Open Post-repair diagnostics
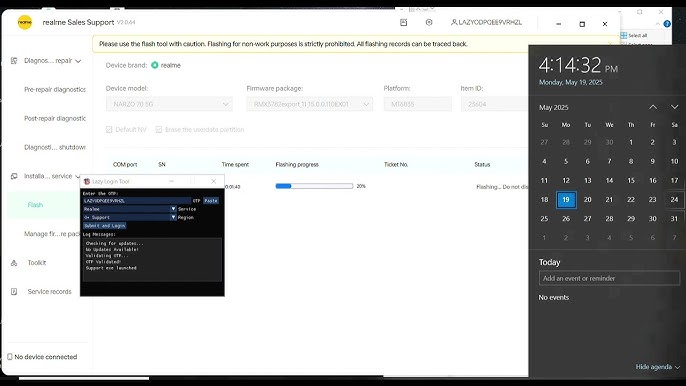The height and width of the screenshot is (386, 686). [x=55, y=118]
